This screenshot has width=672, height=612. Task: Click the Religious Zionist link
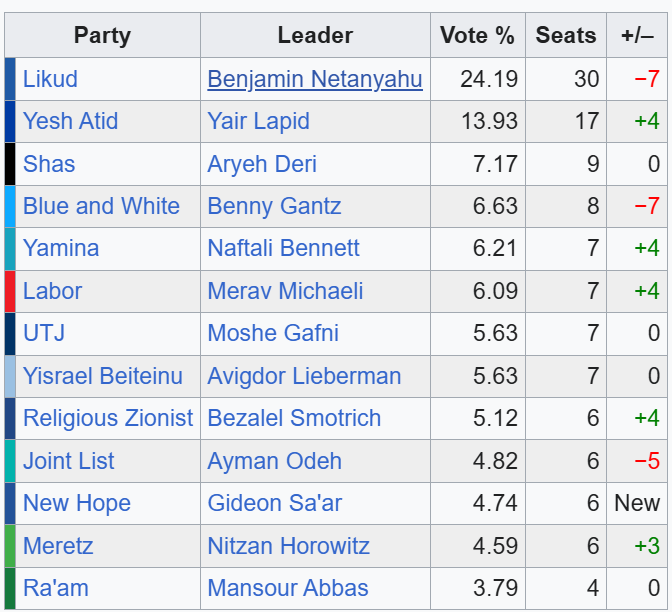click(x=108, y=418)
